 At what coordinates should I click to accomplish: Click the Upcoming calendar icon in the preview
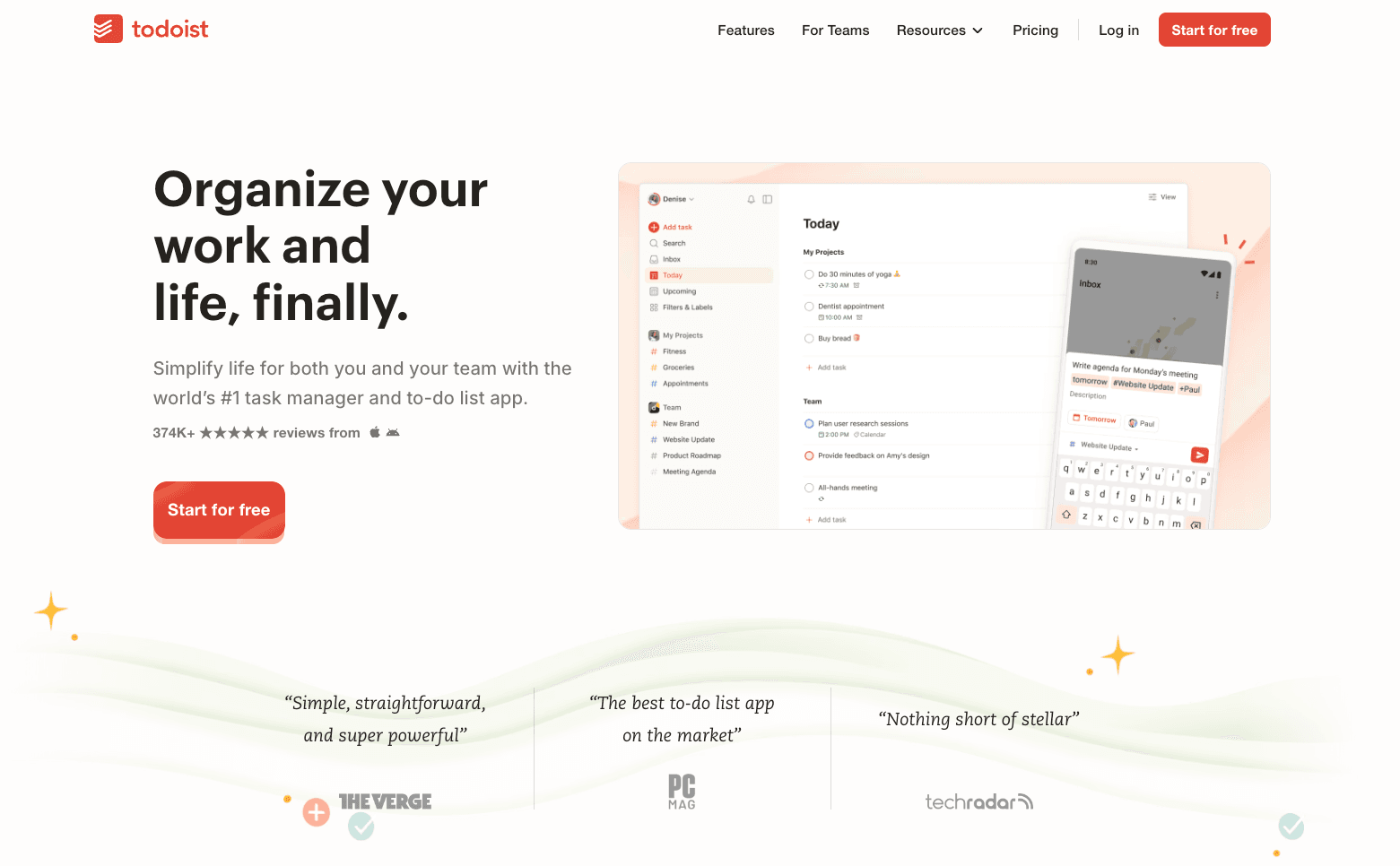coord(654,291)
